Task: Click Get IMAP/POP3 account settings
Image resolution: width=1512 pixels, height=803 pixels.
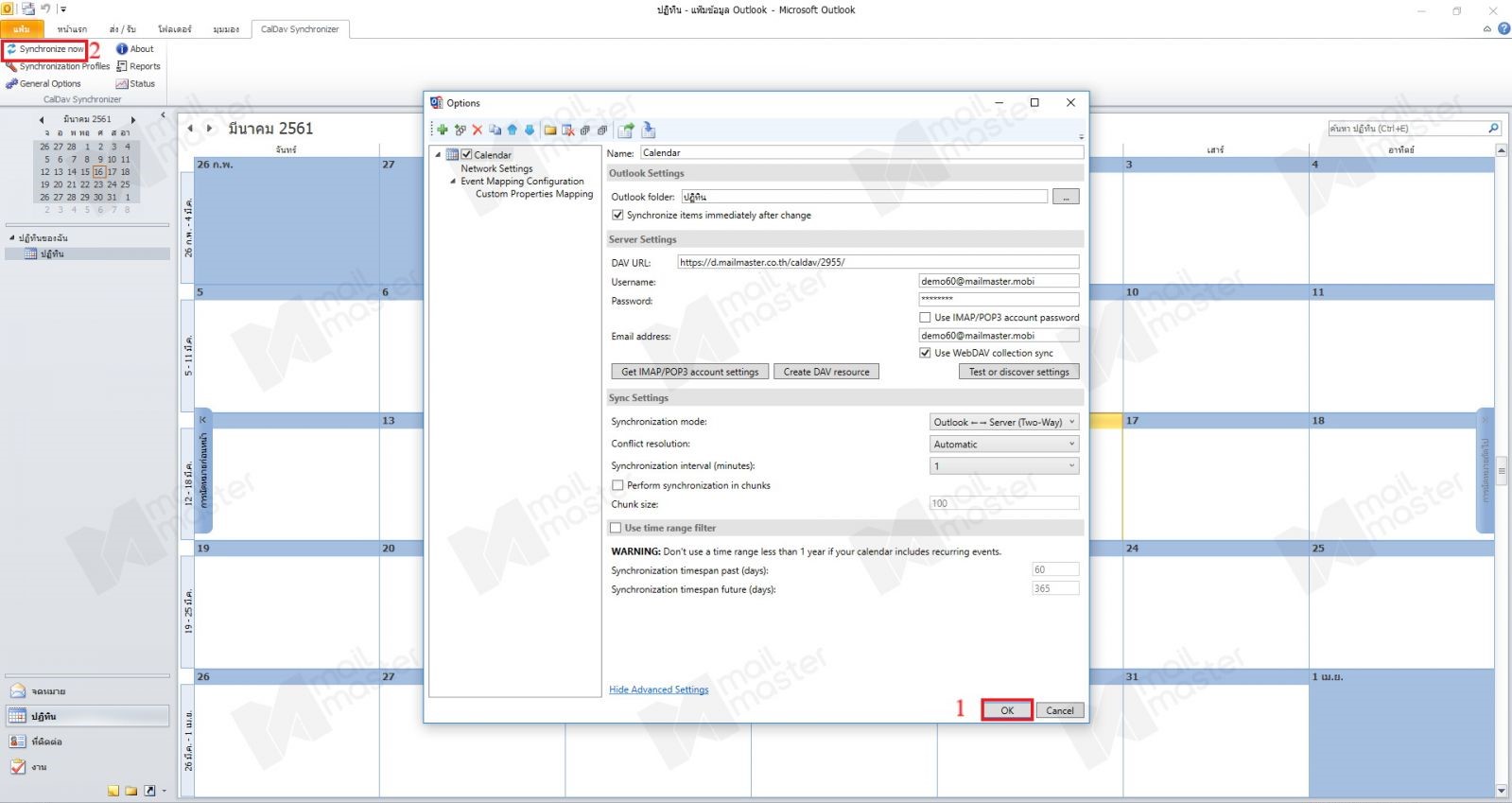Action: (x=690, y=372)
